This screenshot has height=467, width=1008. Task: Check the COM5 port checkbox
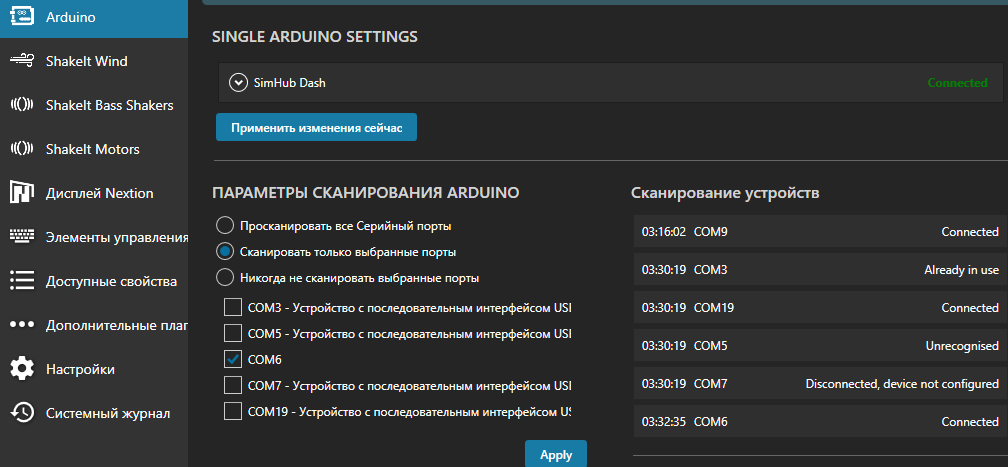[x=232, y=332]
